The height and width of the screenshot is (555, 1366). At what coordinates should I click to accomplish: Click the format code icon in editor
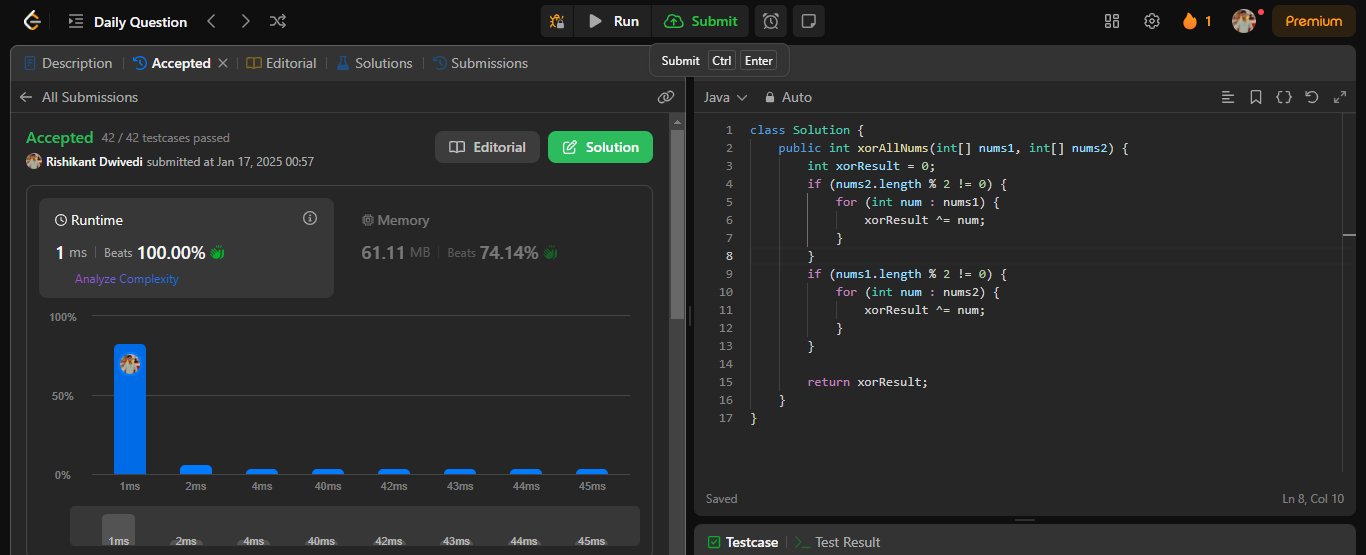click(x=1228, y=97)
